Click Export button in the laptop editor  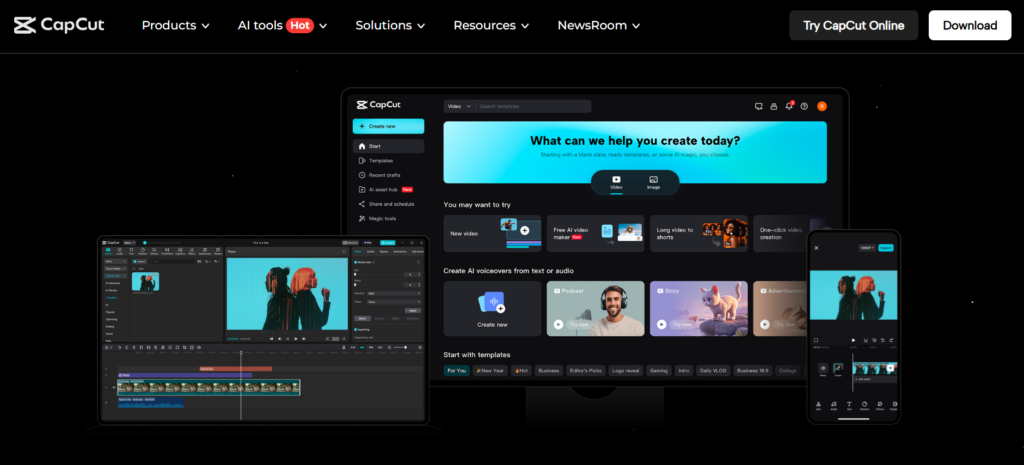tap(387, 242)
